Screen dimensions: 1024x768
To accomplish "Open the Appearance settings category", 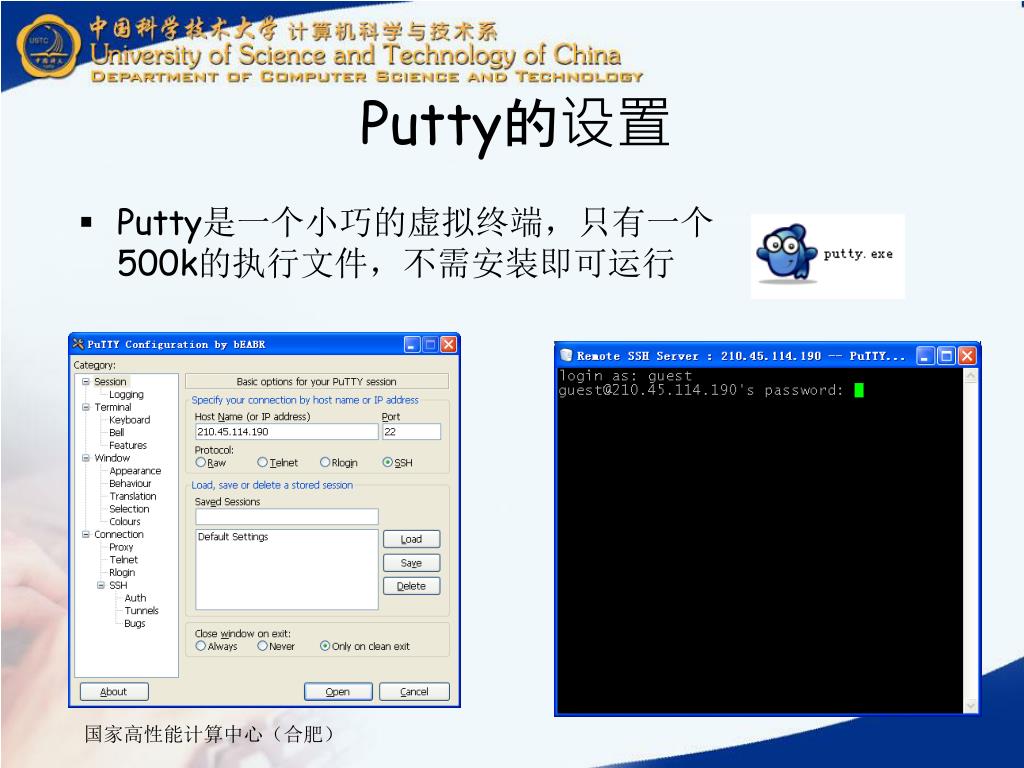I will [135, 471].
